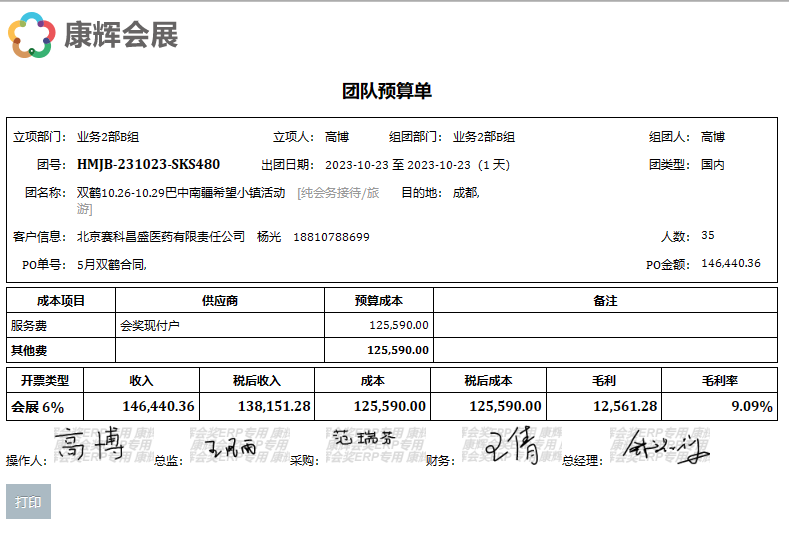Image resolution: width=789 pixels, height=549 pixels.
Task: Click the finance (财务) handwritten signature
Action: tap(512, 447)
